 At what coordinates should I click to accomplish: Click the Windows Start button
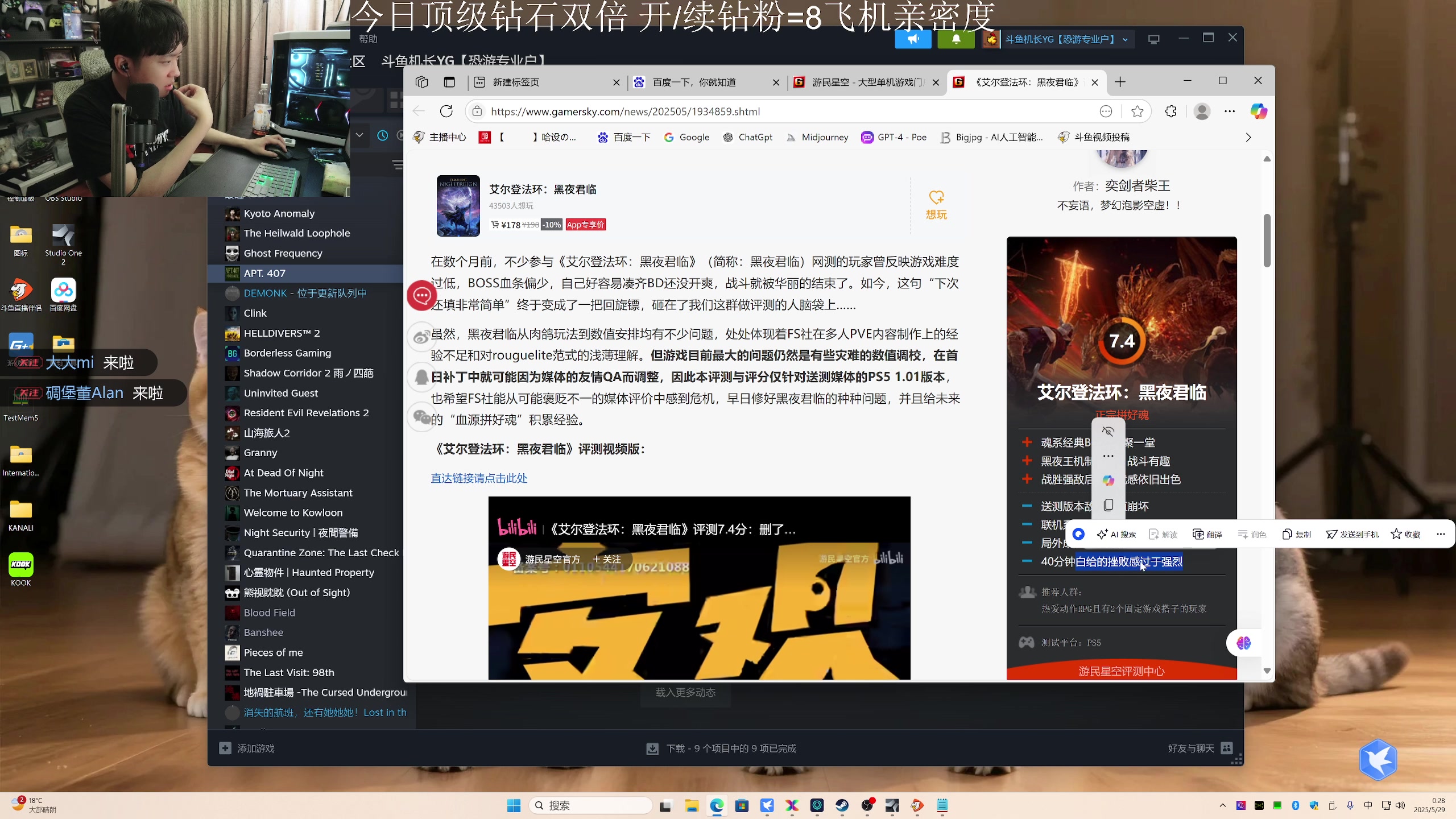tap(514, 805)
